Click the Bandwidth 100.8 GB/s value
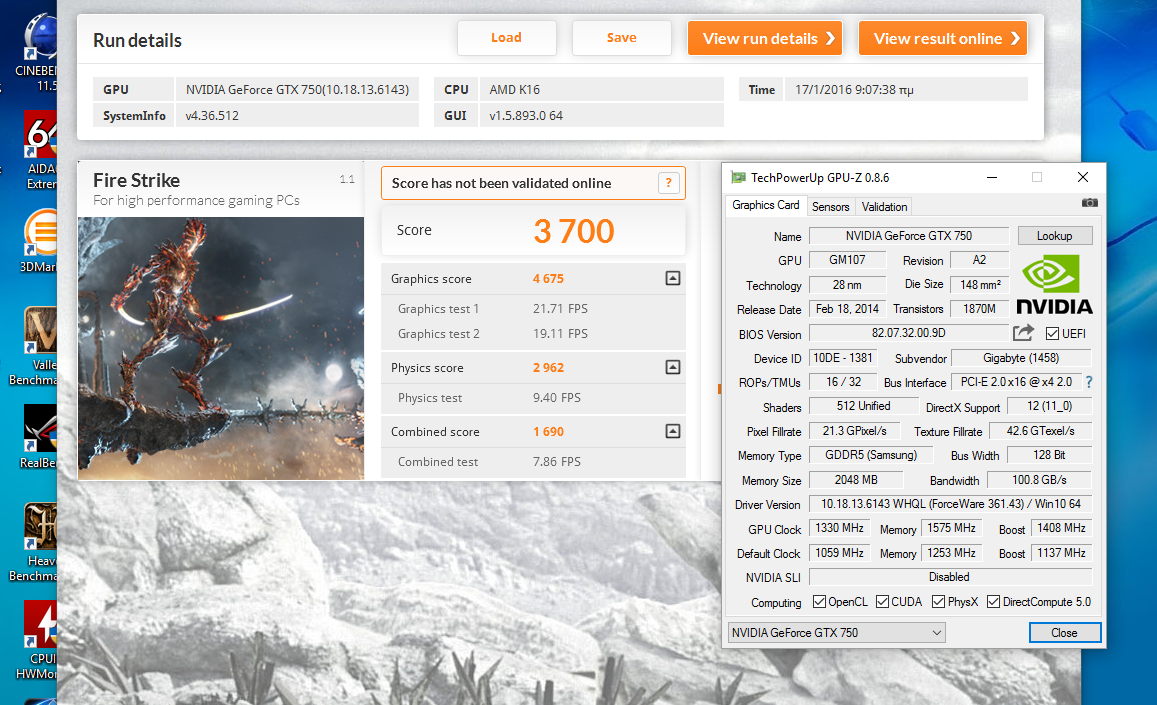This screenshot has height=705, width=1157. (x=1039, y=480)
